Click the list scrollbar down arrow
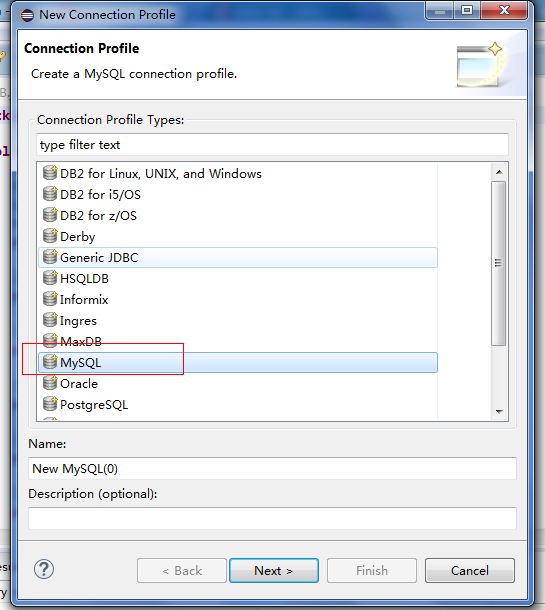 pyautogui.click(x=499, y=411)
